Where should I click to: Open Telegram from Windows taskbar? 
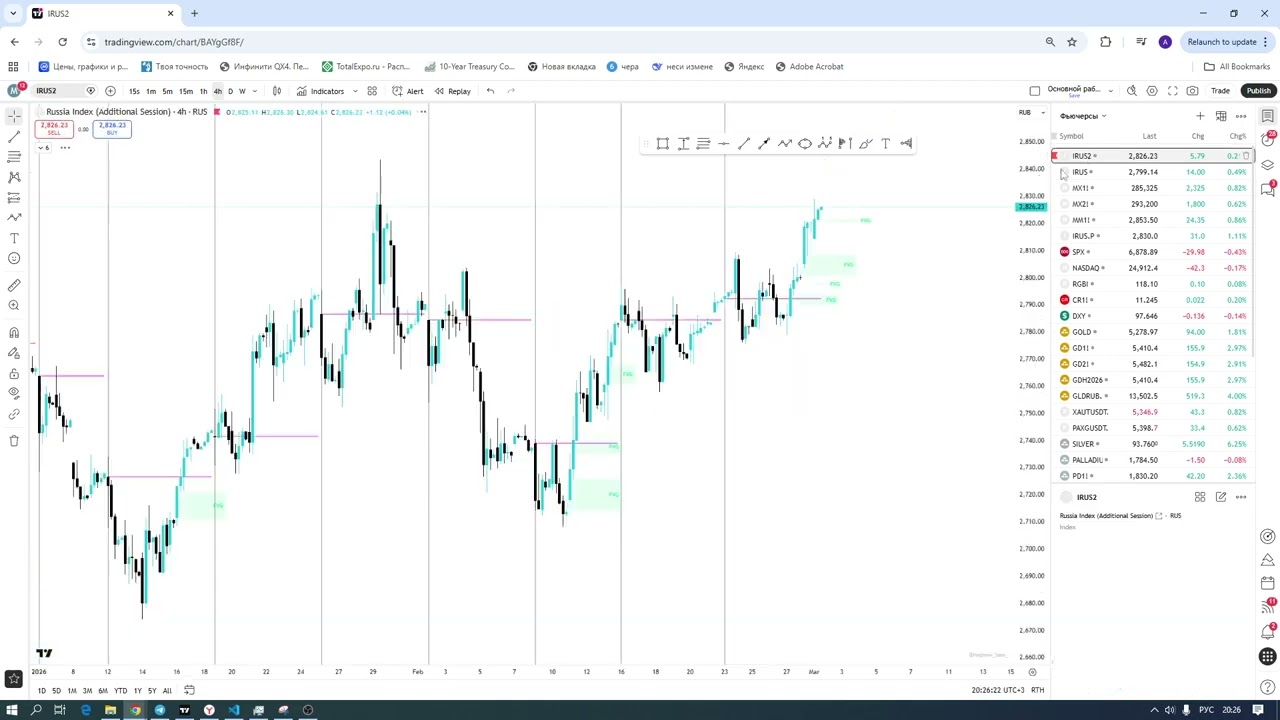pyautogui.click(x=160, y=710)
